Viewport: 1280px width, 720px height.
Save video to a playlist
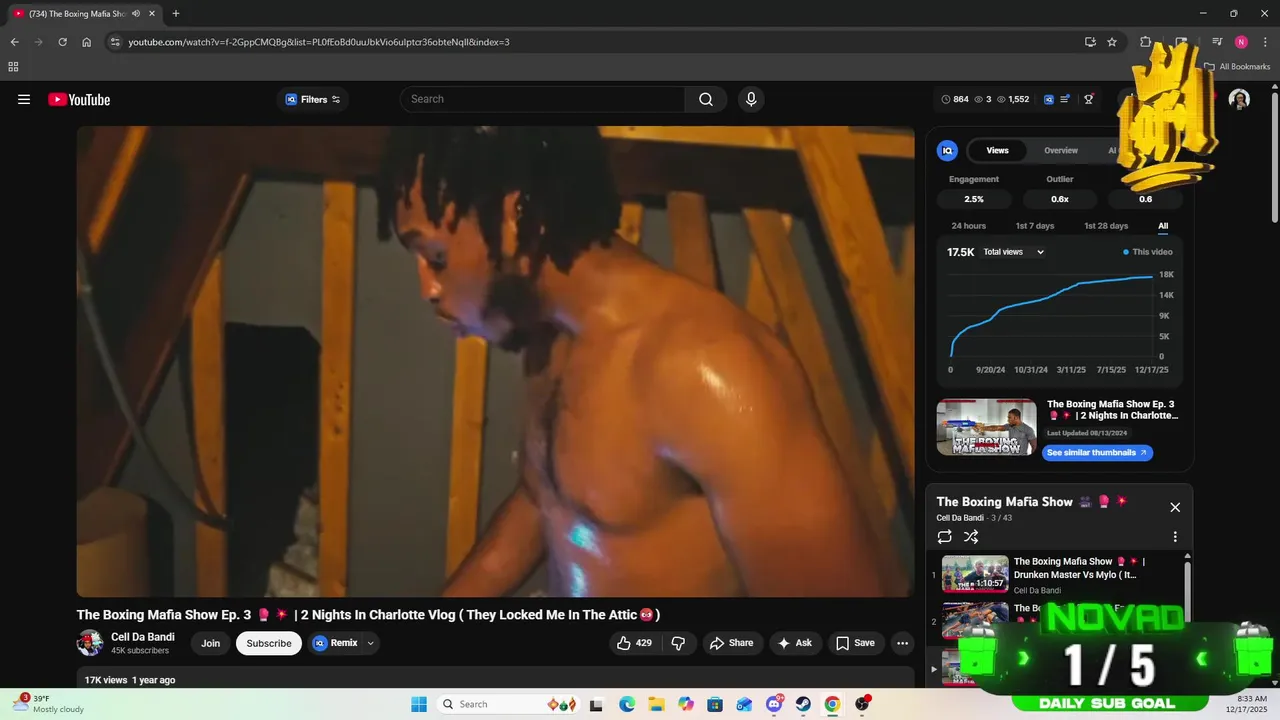point(856,643)
